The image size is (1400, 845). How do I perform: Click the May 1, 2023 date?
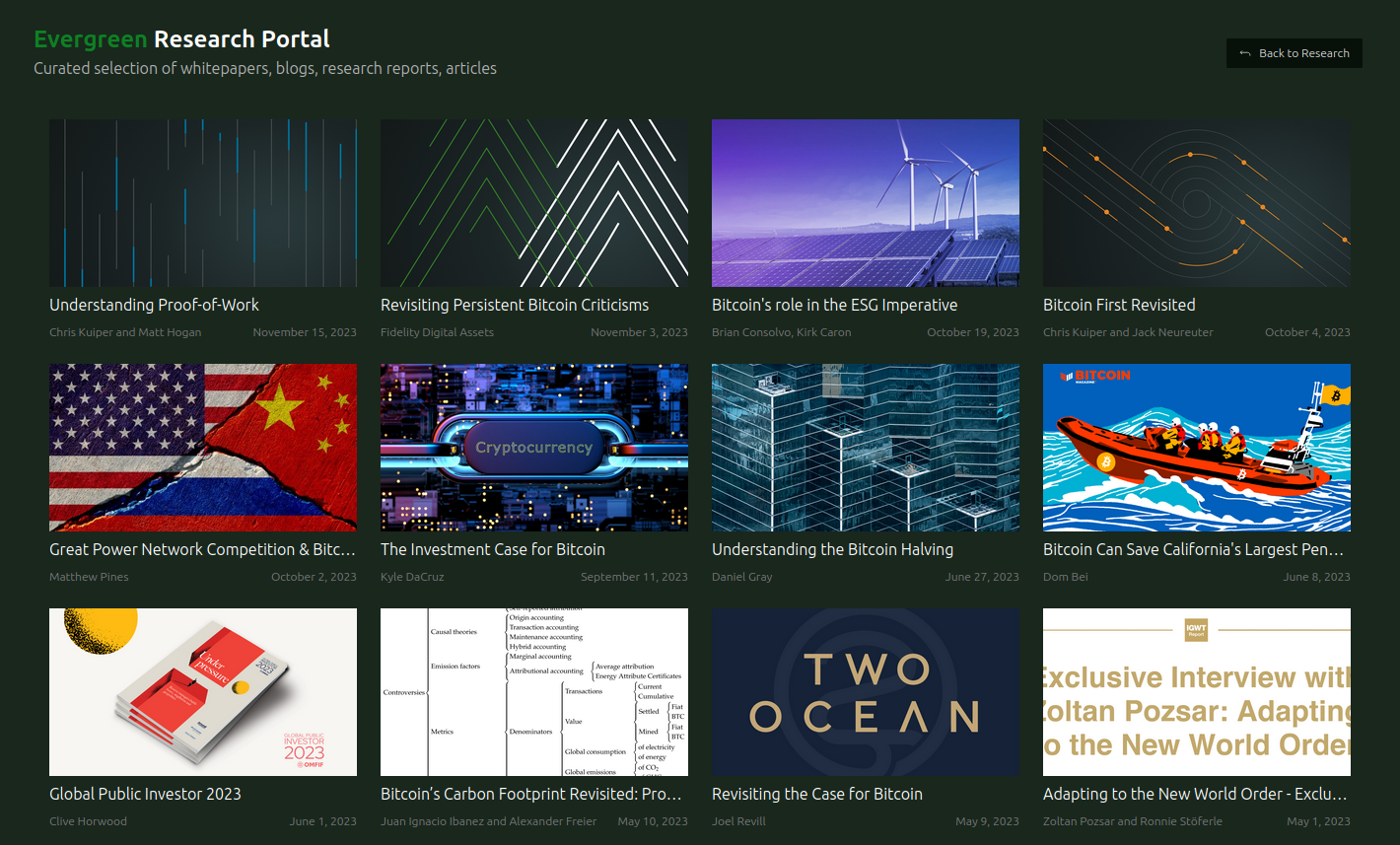pos(1319,821)
